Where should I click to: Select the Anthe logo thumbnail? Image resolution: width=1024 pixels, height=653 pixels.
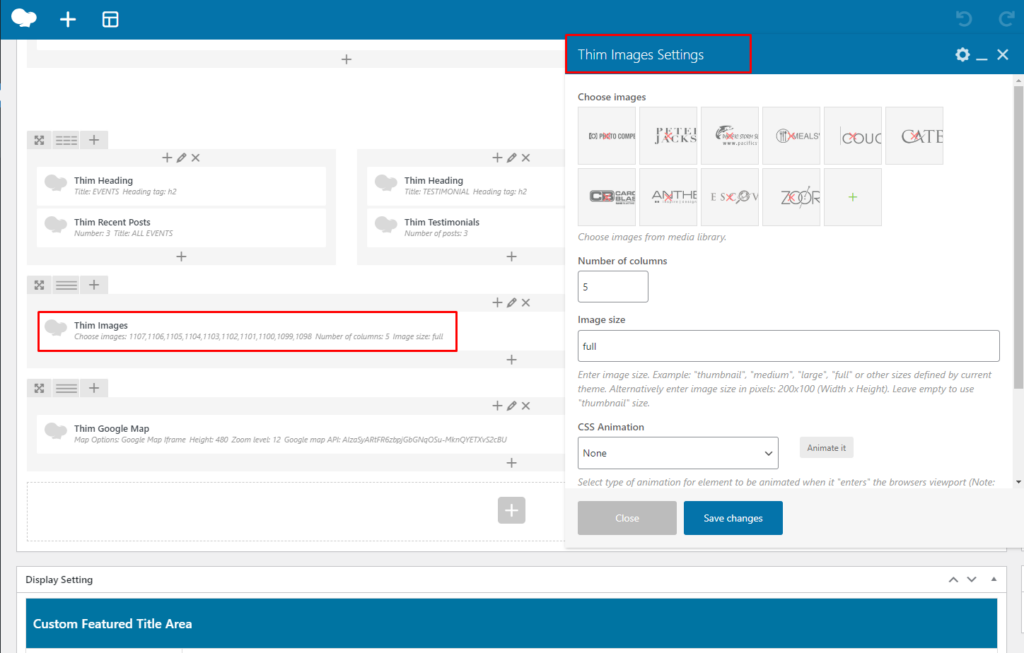point(668,197)
